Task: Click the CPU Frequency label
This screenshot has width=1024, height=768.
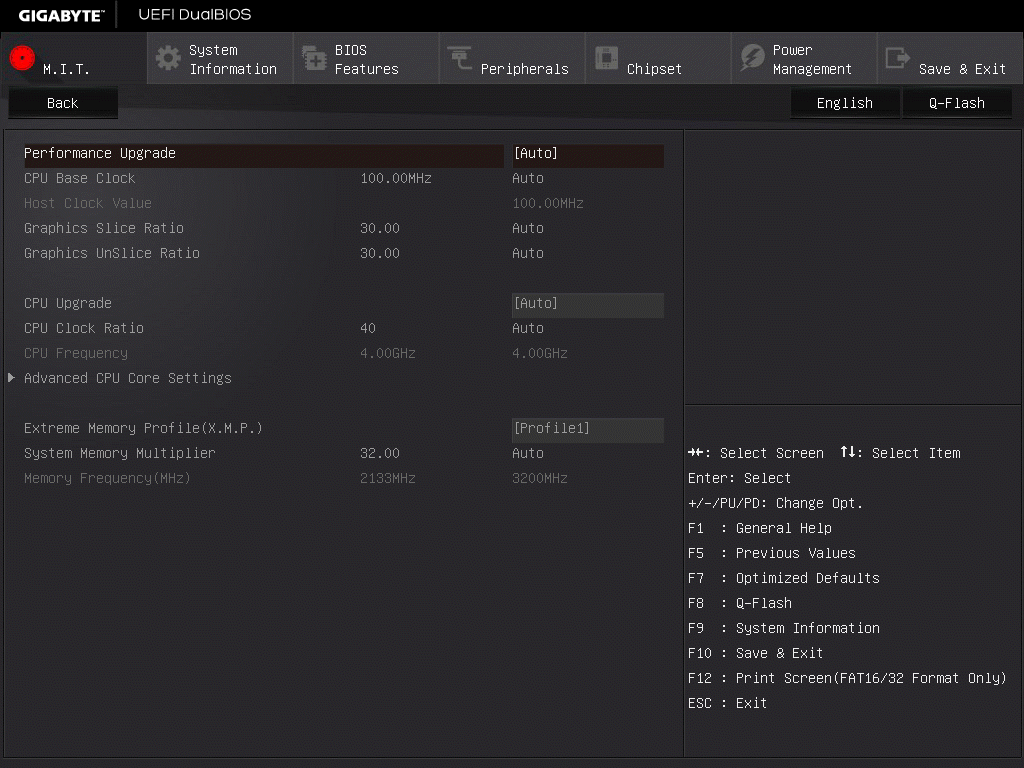Action: pos(76,353)
